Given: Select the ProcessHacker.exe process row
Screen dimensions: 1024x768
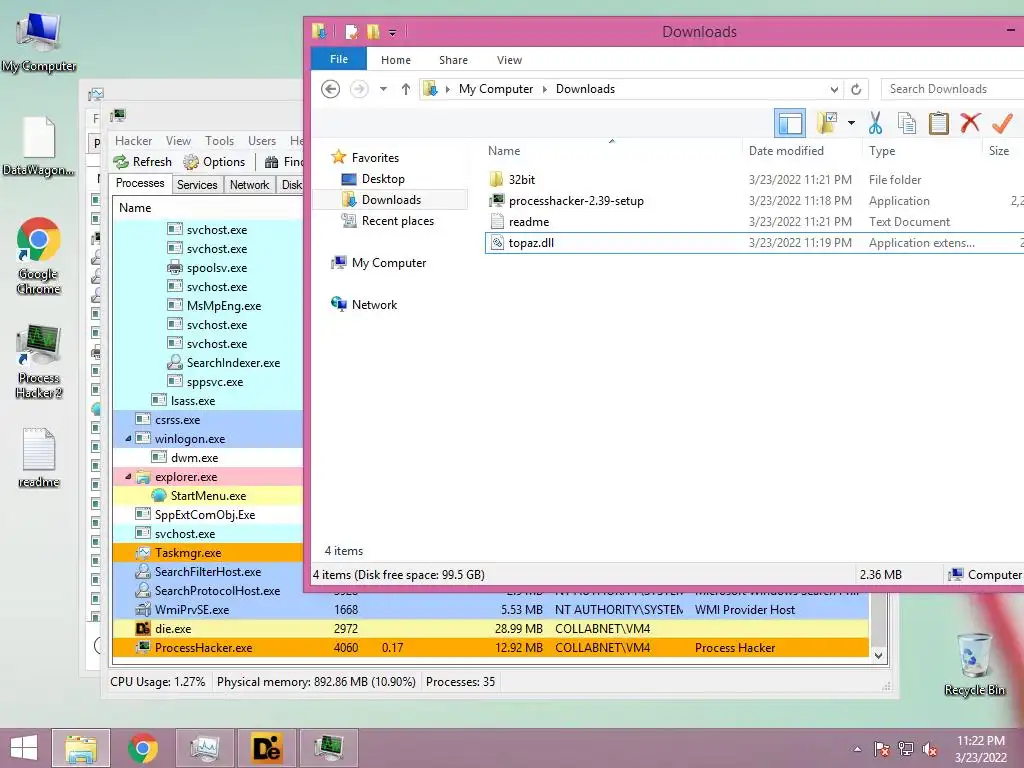Looking at the screenshot, I should click(x=490, y=648).
